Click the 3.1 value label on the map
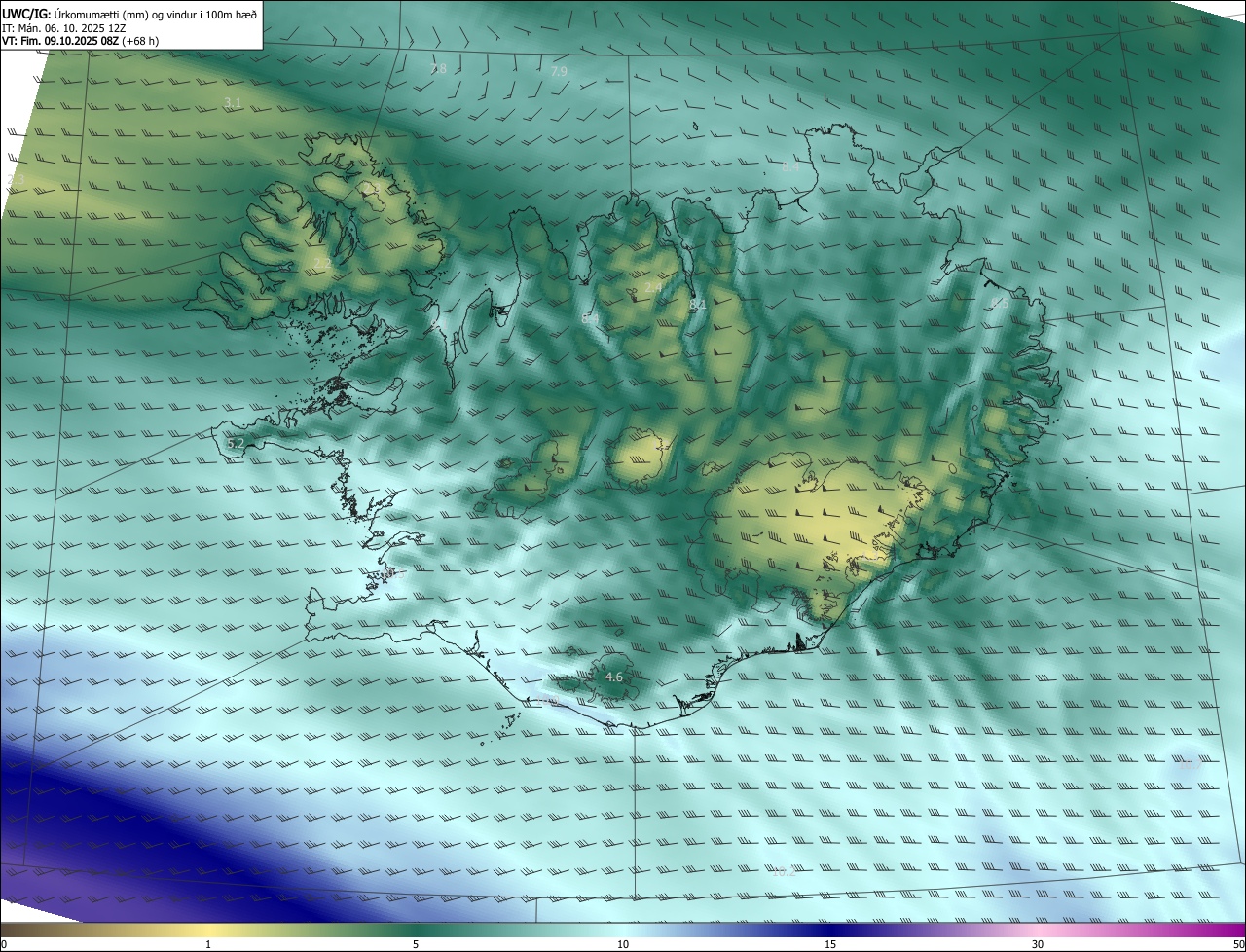Viewport: 1246px width, 952px height. point(233,102)
